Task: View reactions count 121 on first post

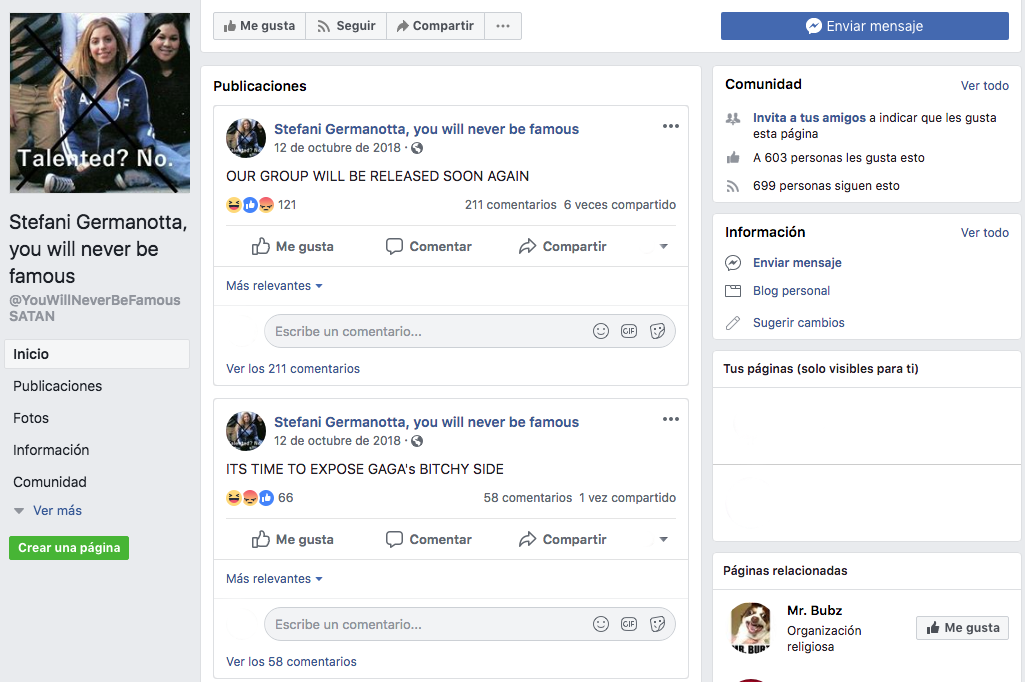Action: coord(287,205)
